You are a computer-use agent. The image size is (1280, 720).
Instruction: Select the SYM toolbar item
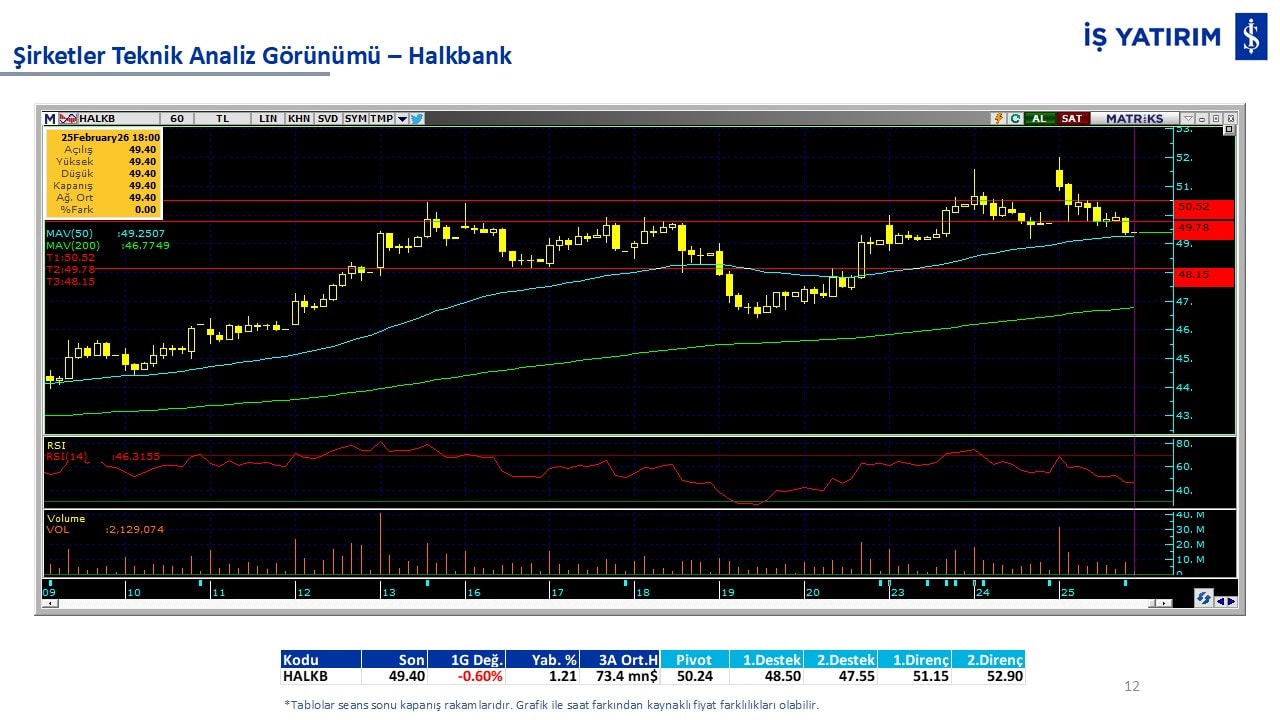[x=355, y=118]
